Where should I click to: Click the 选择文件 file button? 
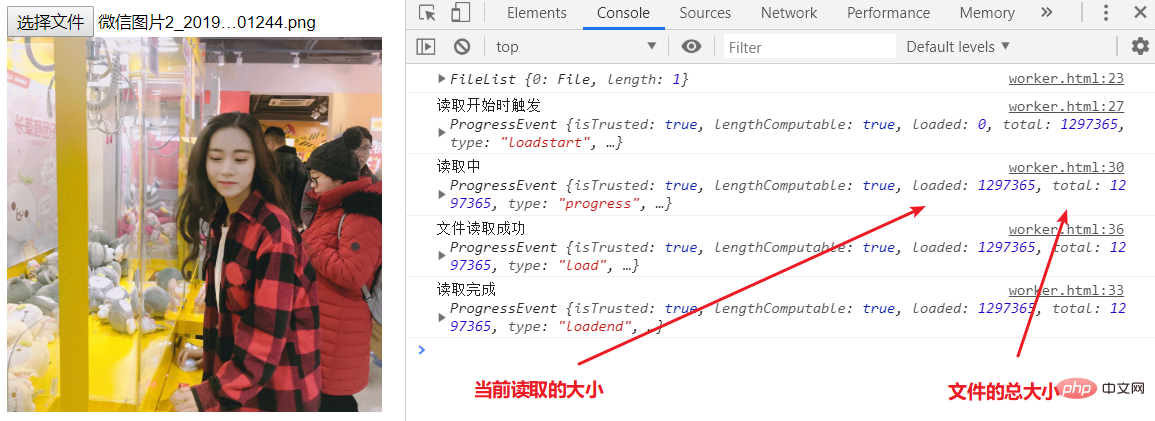(51, 22)
